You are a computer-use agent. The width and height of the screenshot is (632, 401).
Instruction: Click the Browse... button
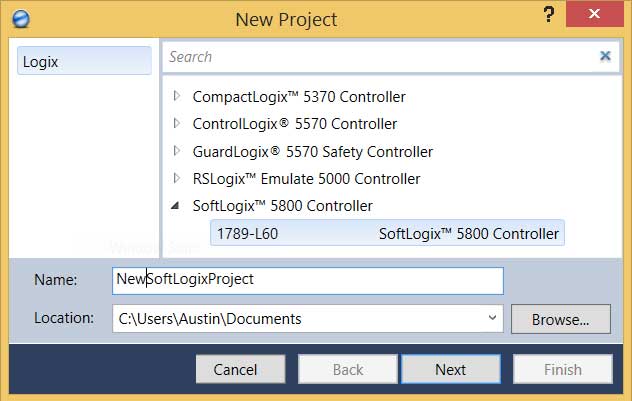point(561,319)
